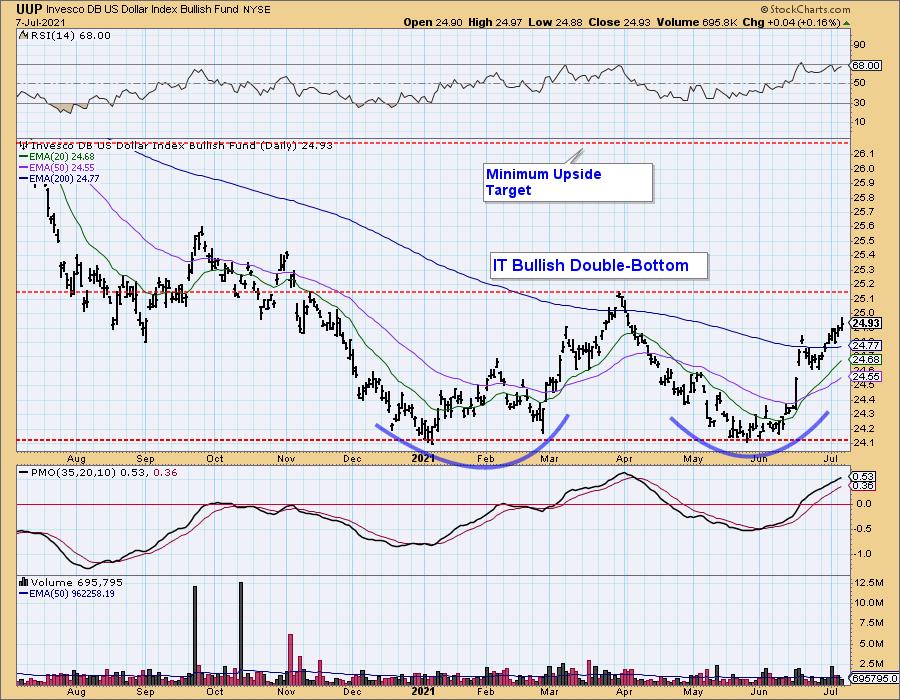Click the EMA(200) 24.77 legend entry
Image resolution: width=900 pixels, height=700 pixels.
tap(60, 178)
